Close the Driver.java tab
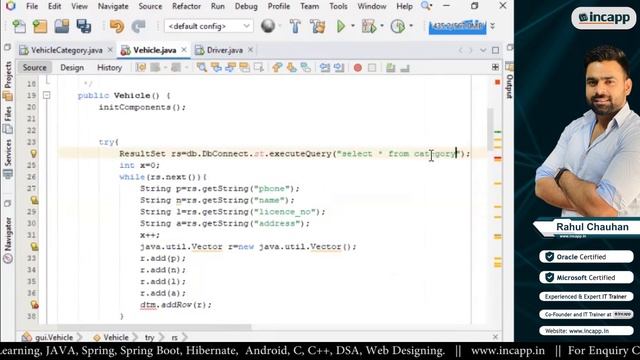 coord(250,50)
